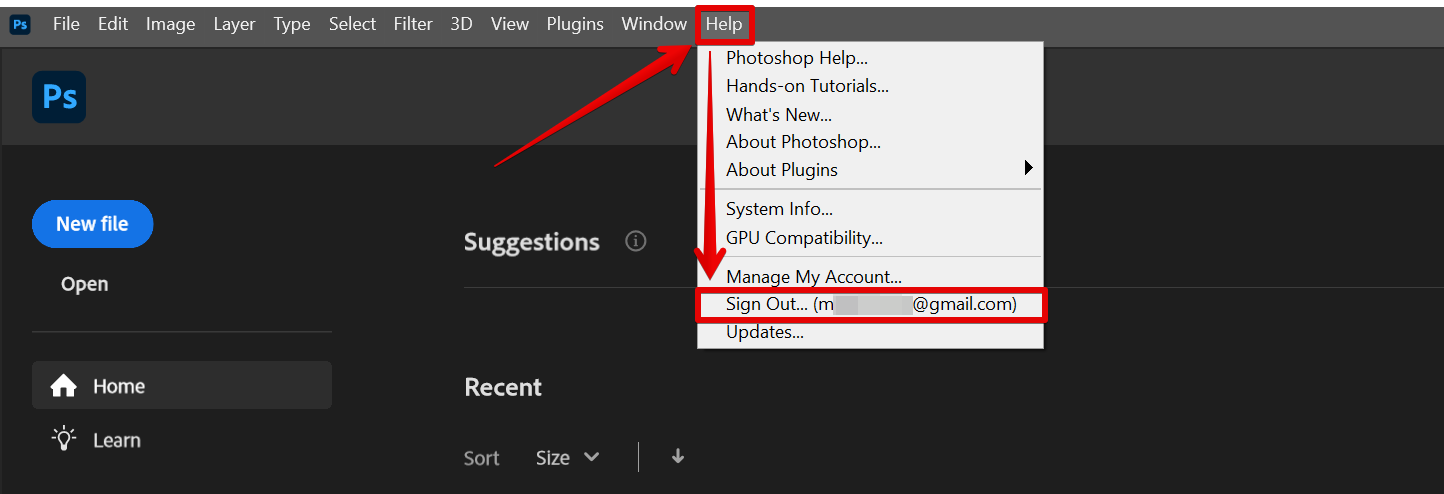Click the Home house icon in the sidebar

click(x=64, y=386)
